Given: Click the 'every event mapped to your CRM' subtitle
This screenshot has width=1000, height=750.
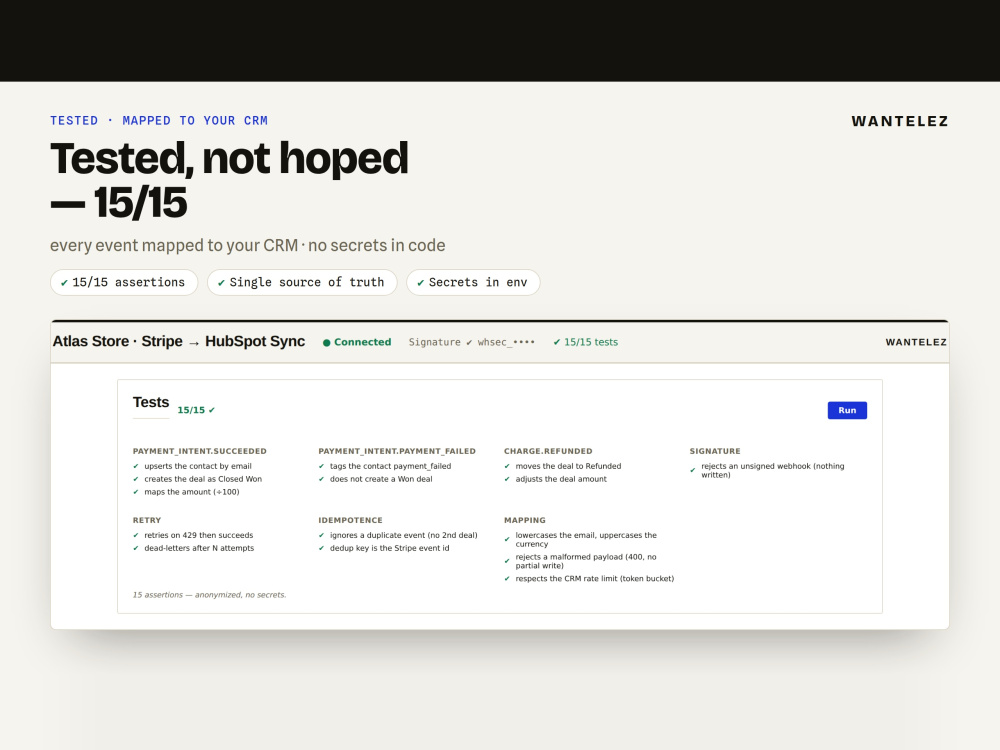Looking at the screenshot, I should click(247, 246).
